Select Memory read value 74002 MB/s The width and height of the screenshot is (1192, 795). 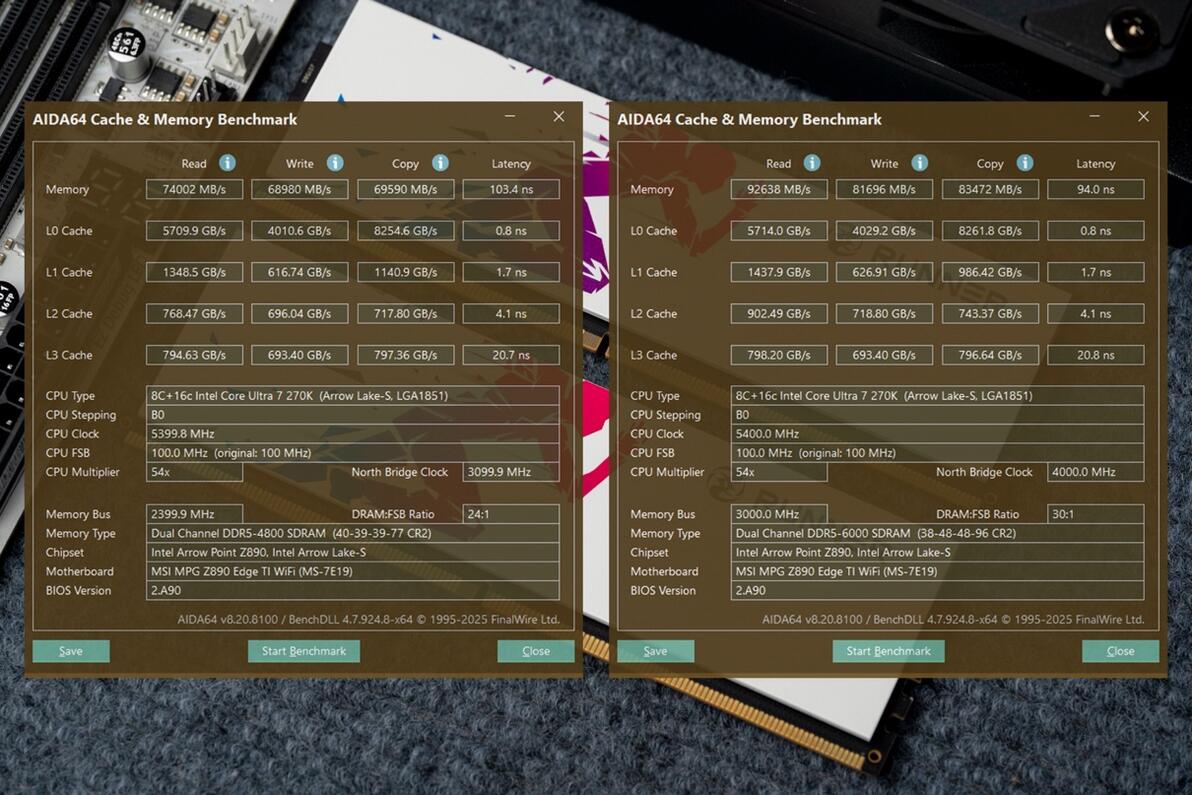[195, 189]
